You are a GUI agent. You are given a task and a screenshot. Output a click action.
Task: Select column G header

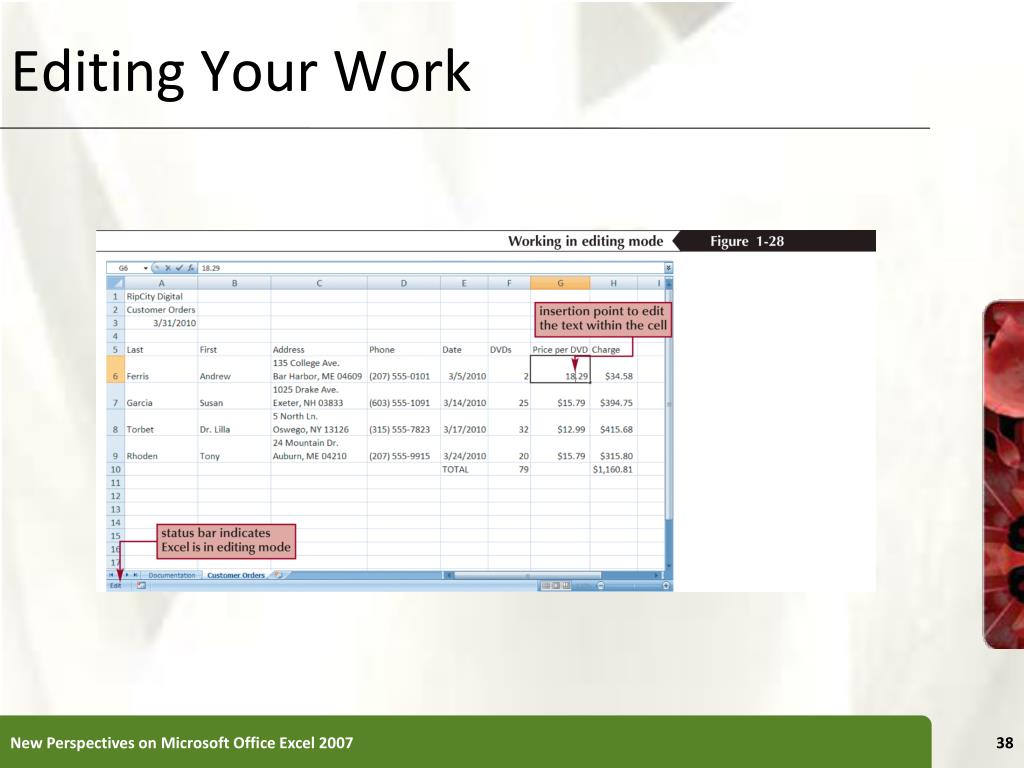(560, 283)
